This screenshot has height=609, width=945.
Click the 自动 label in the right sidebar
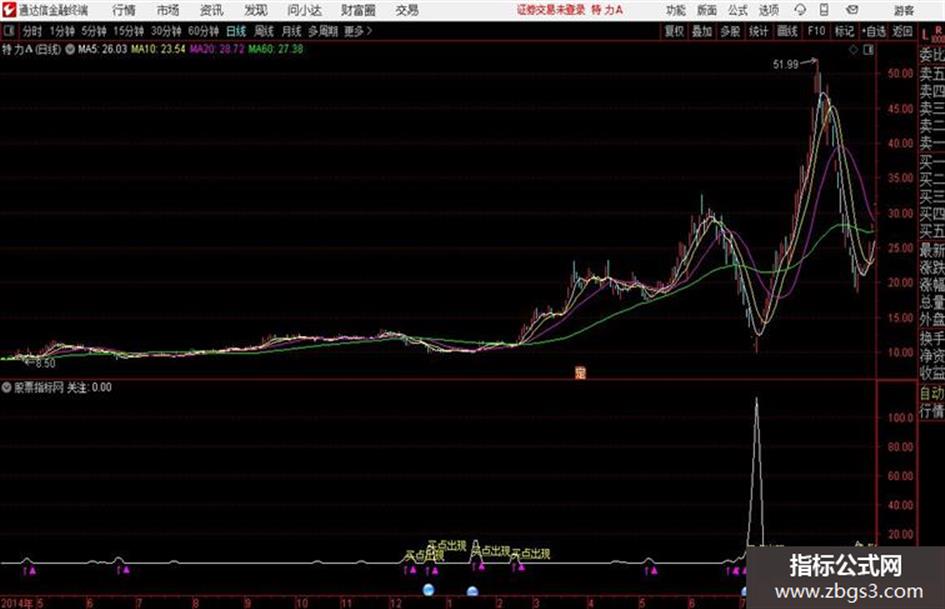[x=932, y=394]
